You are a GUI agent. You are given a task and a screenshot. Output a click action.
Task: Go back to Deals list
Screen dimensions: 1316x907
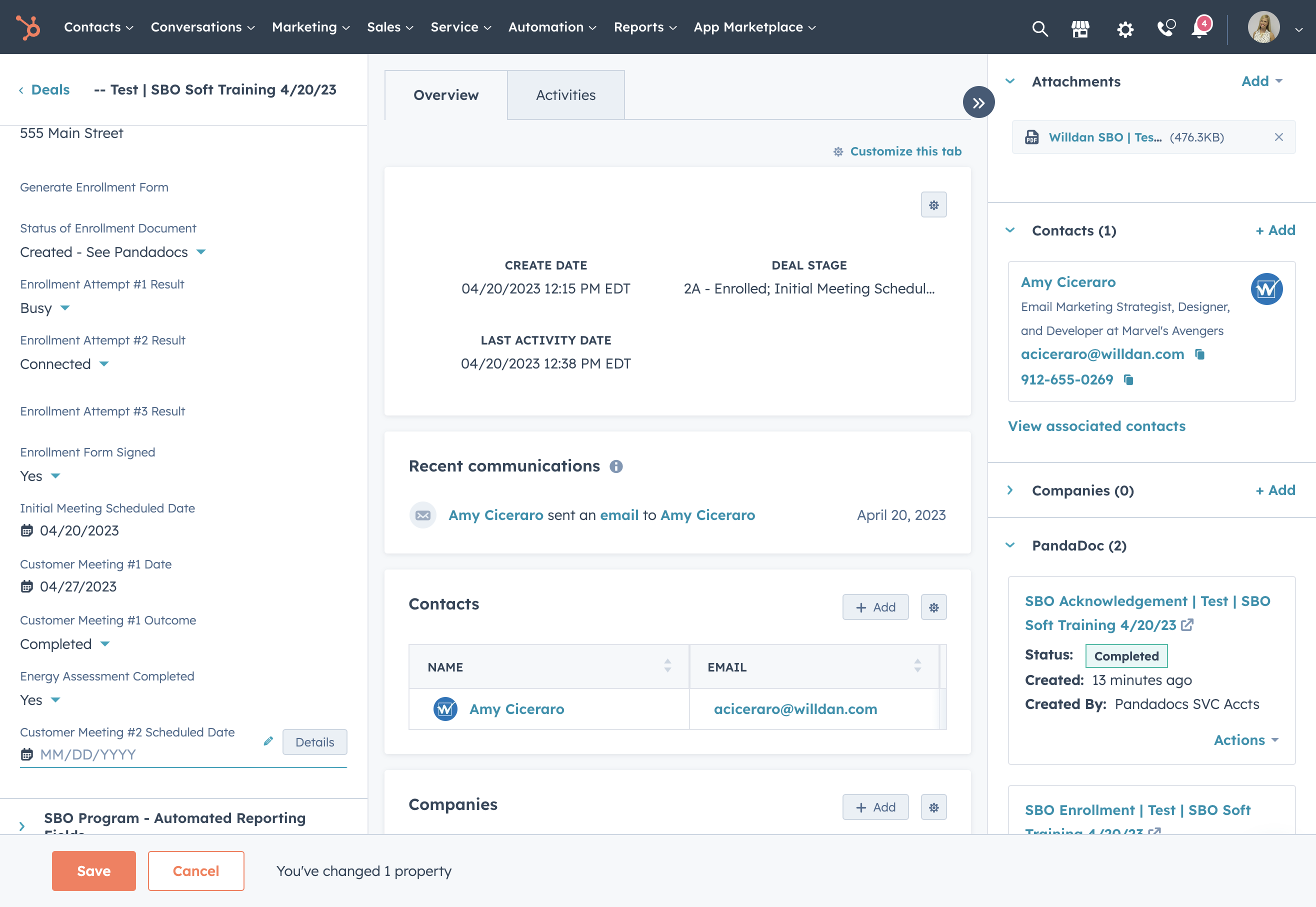pos(44,90)
